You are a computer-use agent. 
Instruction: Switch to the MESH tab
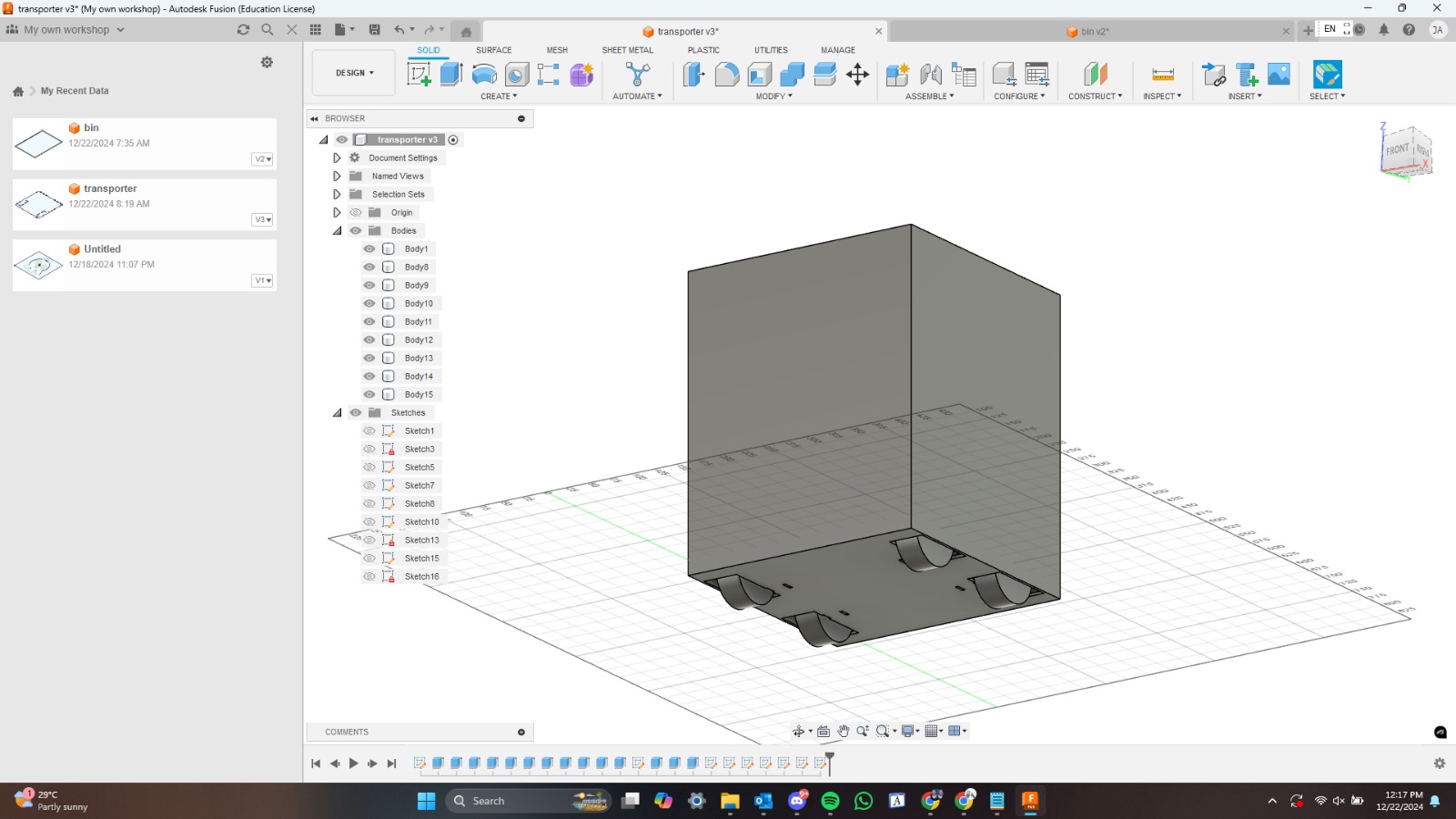tap(557, 50)
